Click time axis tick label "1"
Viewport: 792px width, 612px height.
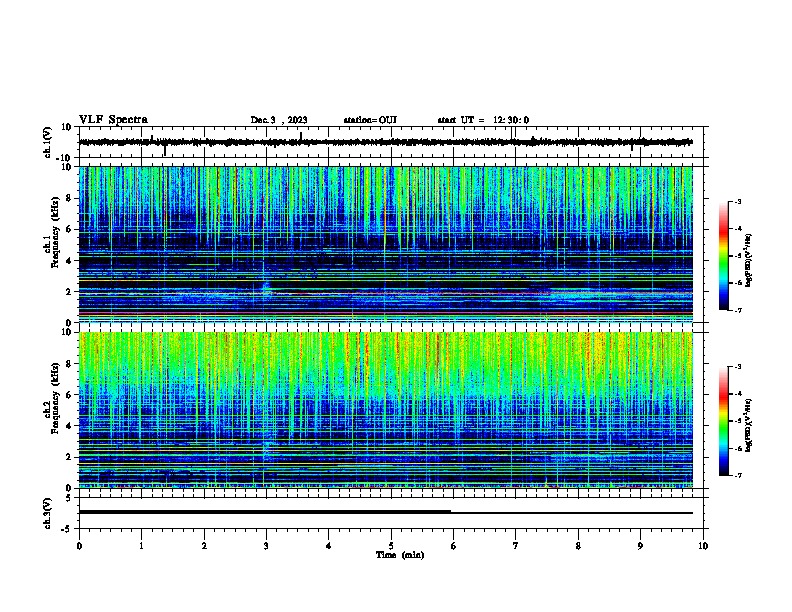pyautogui.click(x=141, y=546)
